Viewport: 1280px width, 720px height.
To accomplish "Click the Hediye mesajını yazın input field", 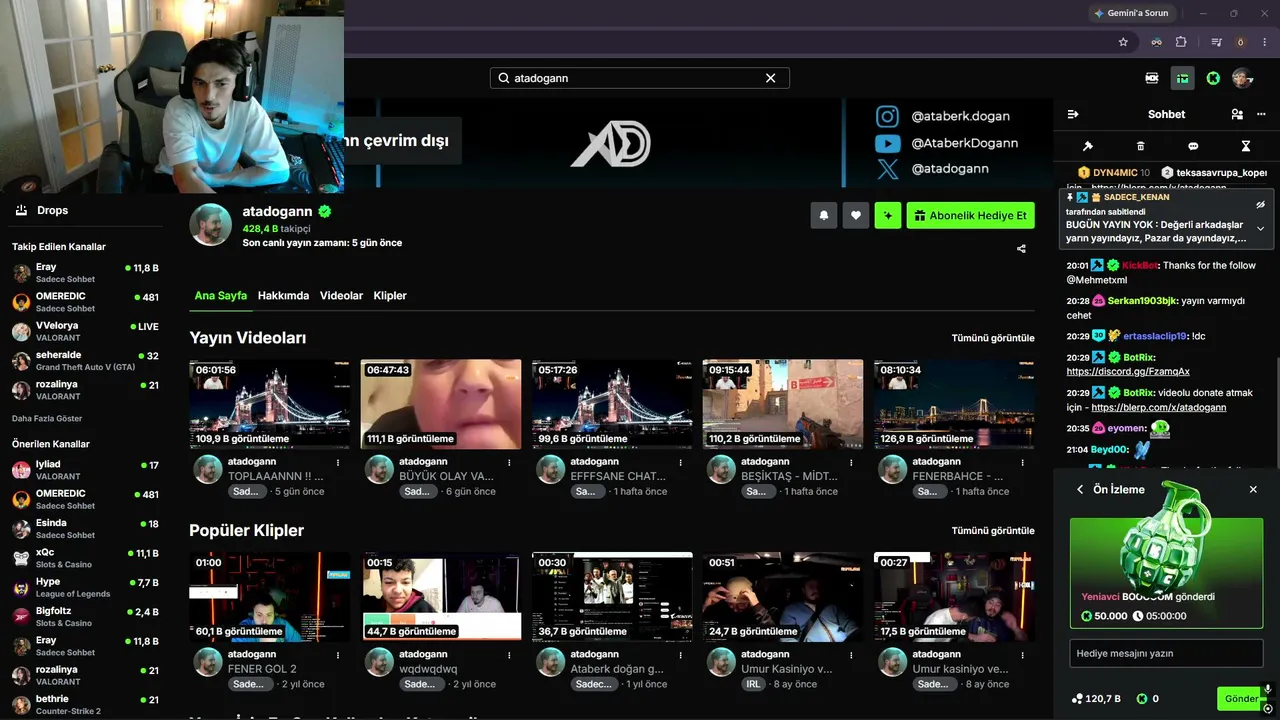I will [x=1166, y=653].
